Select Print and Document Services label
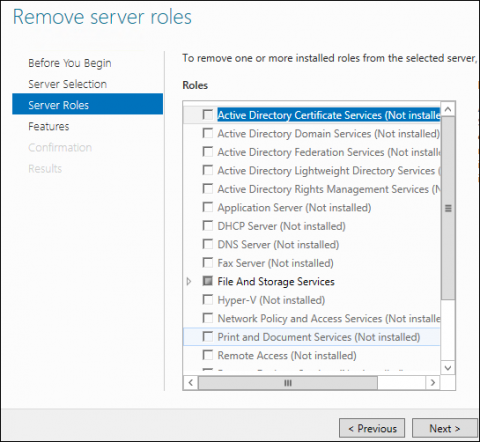480x442 pixels. click(319, 337)
